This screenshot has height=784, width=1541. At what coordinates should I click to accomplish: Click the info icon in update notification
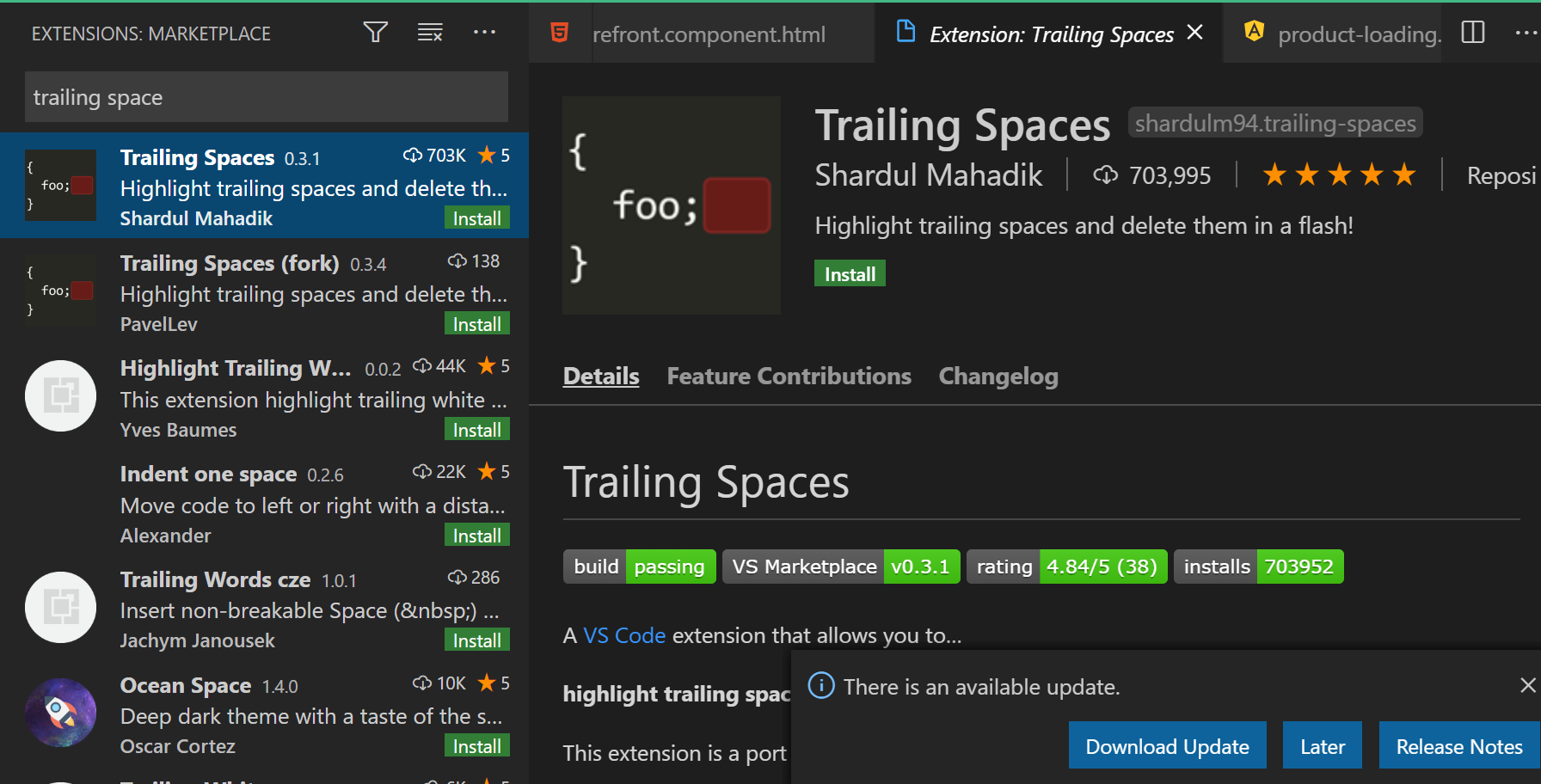pyautogui.click(x=820, y=686)
